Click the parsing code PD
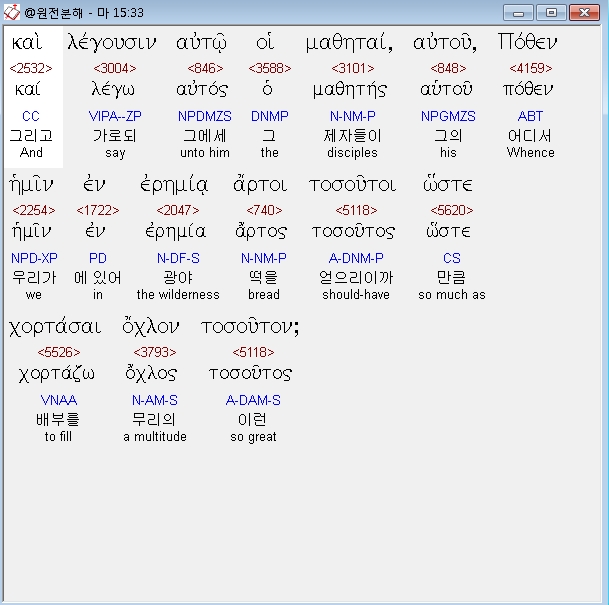The width and height of the screenshot is (609, 605). point(97,258)
